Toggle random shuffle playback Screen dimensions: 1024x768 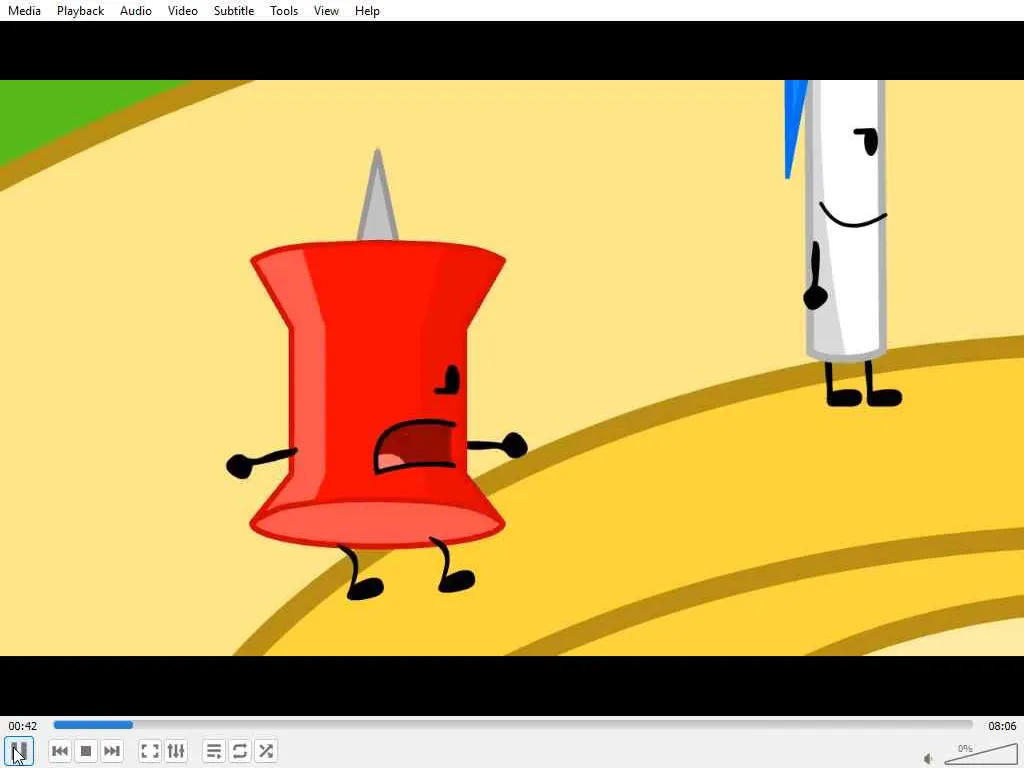[x=266, y=751]
